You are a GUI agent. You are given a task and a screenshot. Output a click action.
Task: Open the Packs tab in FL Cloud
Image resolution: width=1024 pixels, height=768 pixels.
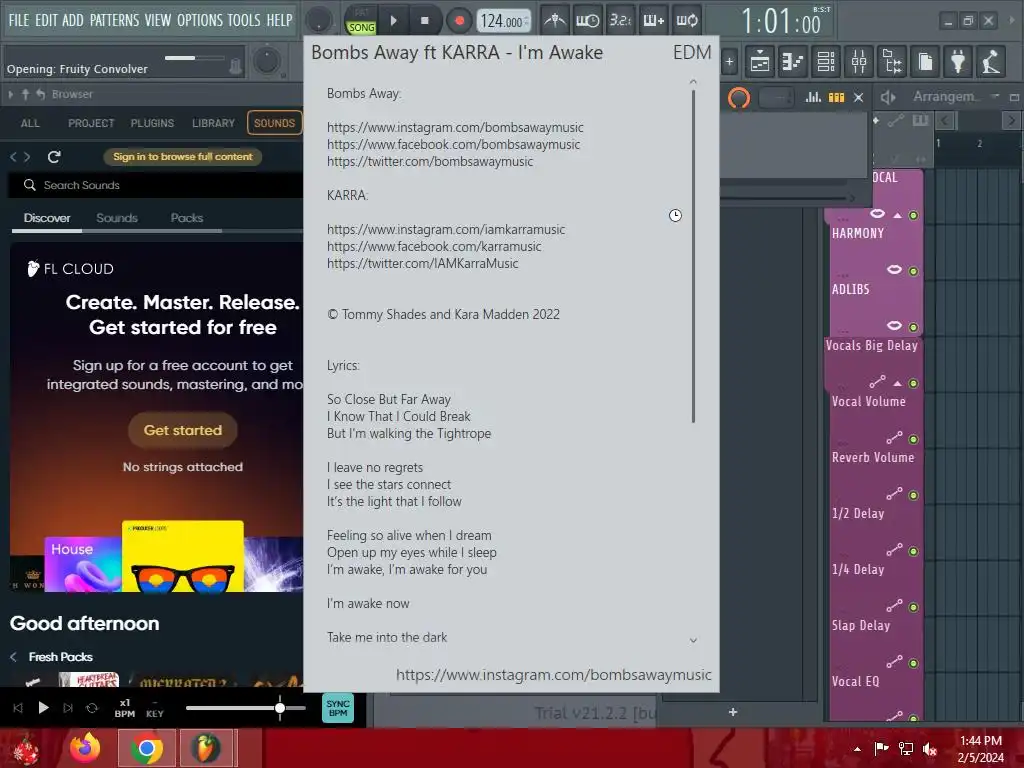click(187, 218)
